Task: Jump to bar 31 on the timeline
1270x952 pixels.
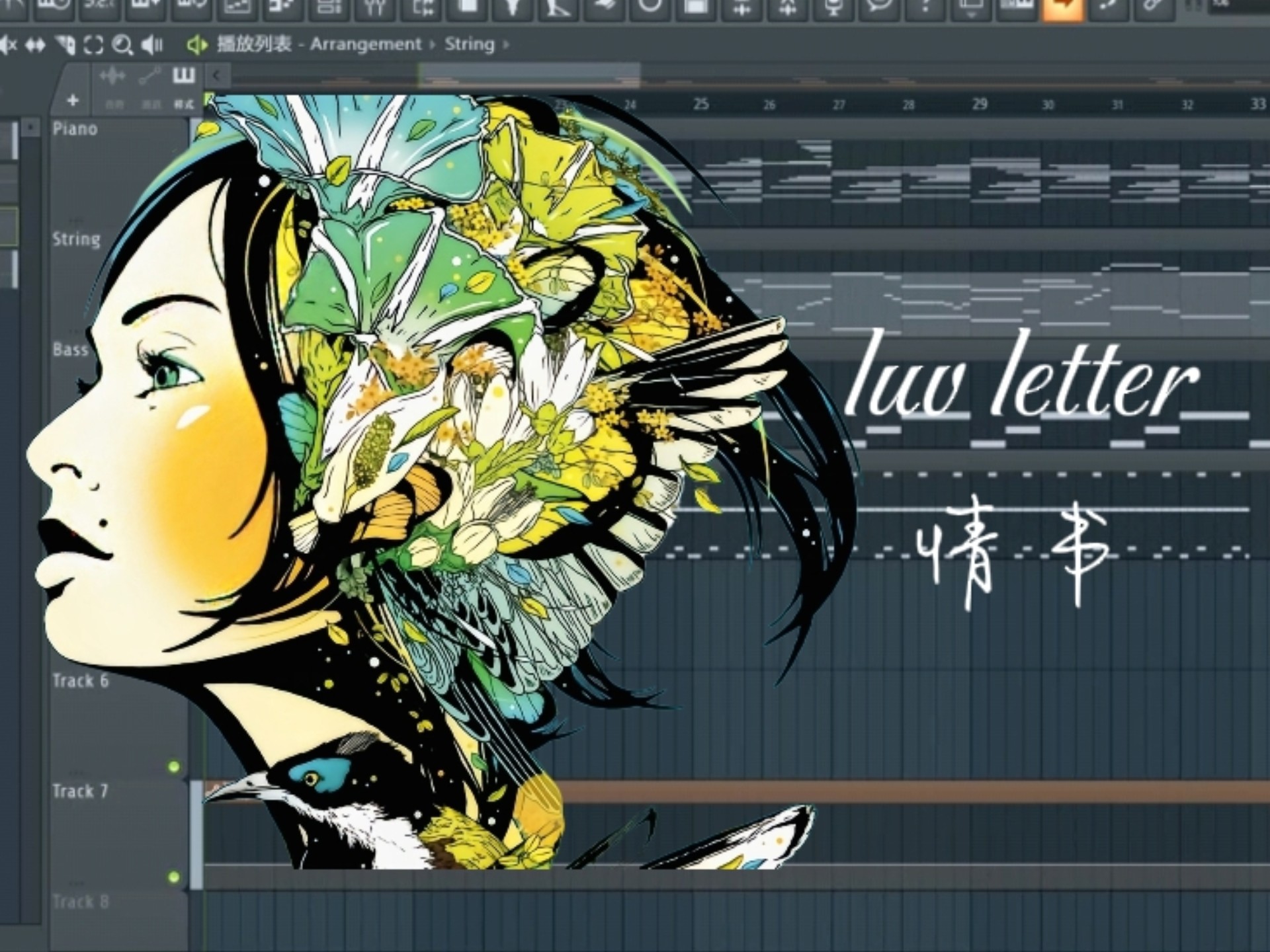Action: point(1118,104)
